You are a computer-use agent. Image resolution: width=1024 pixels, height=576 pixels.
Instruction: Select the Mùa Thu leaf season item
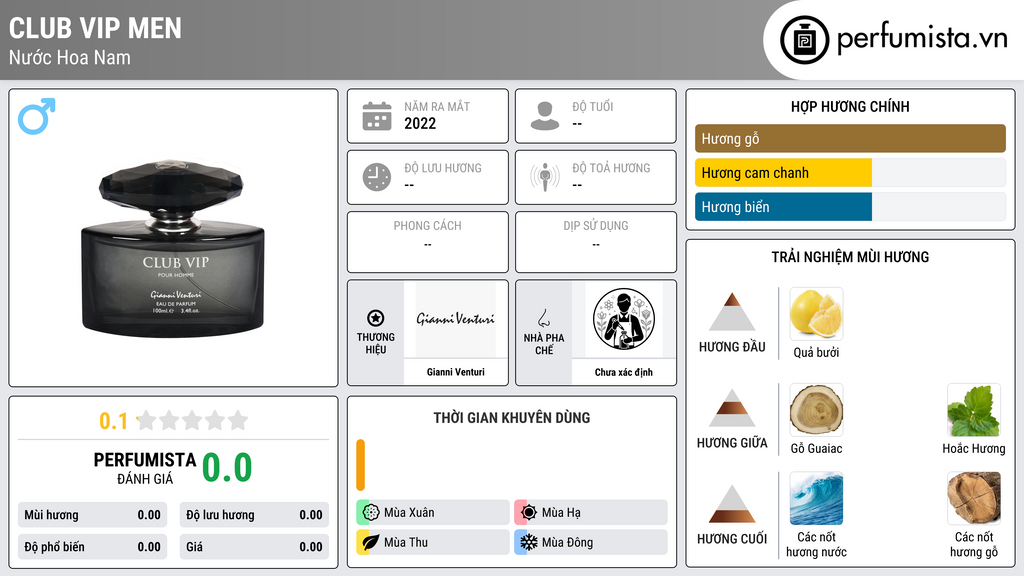pos(432,542)
